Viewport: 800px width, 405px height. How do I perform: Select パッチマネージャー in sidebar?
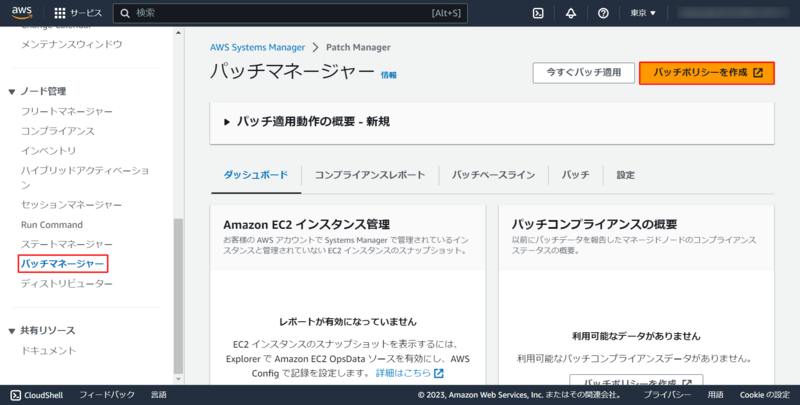point(62,264)
